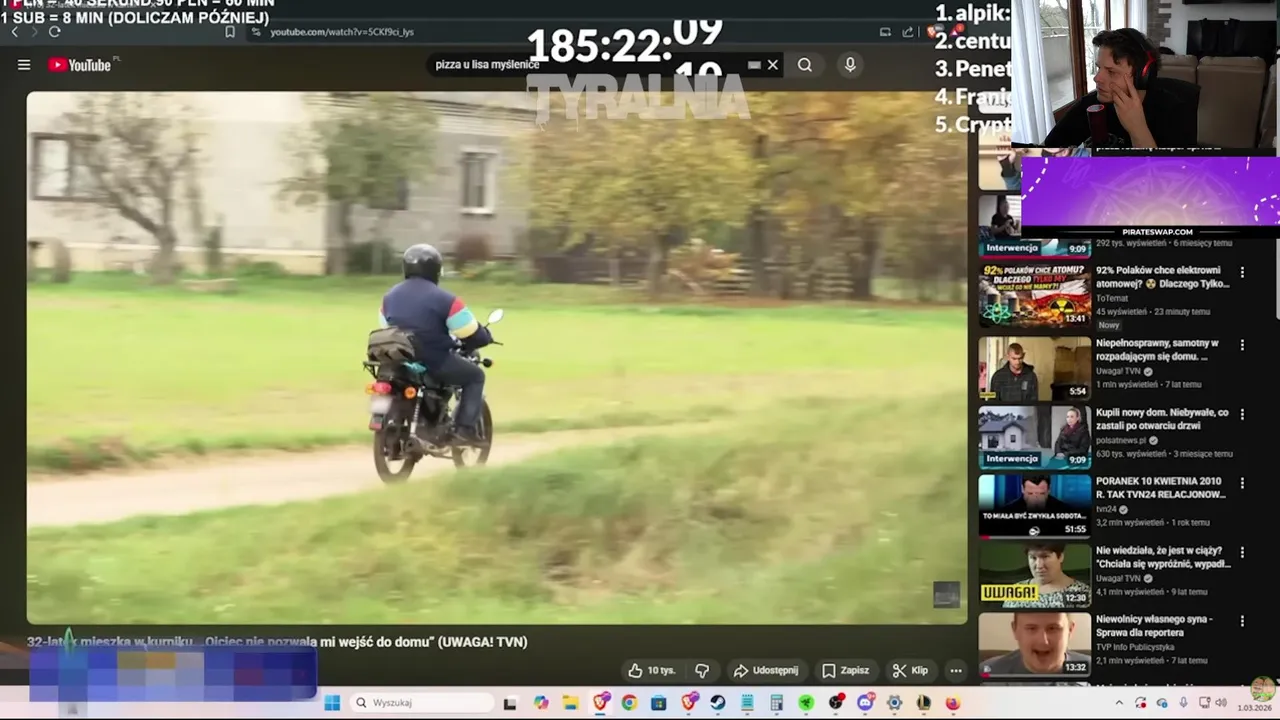1280x720 pixels.
Task: Open File Explorer from the taskbar
Action: coord(570,703)
